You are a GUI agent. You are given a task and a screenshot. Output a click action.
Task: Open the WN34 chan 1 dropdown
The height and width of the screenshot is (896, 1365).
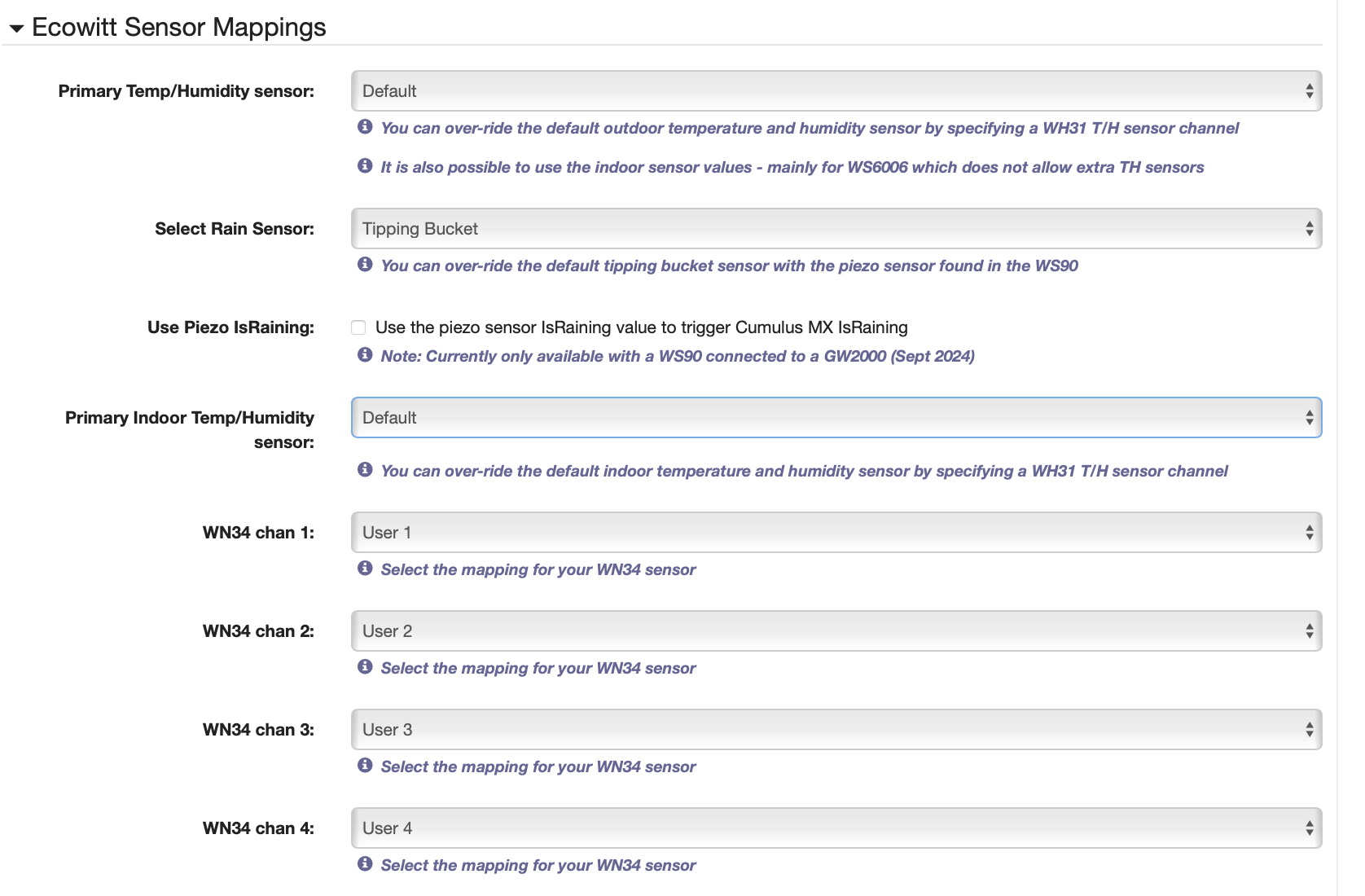coord(836,533)
